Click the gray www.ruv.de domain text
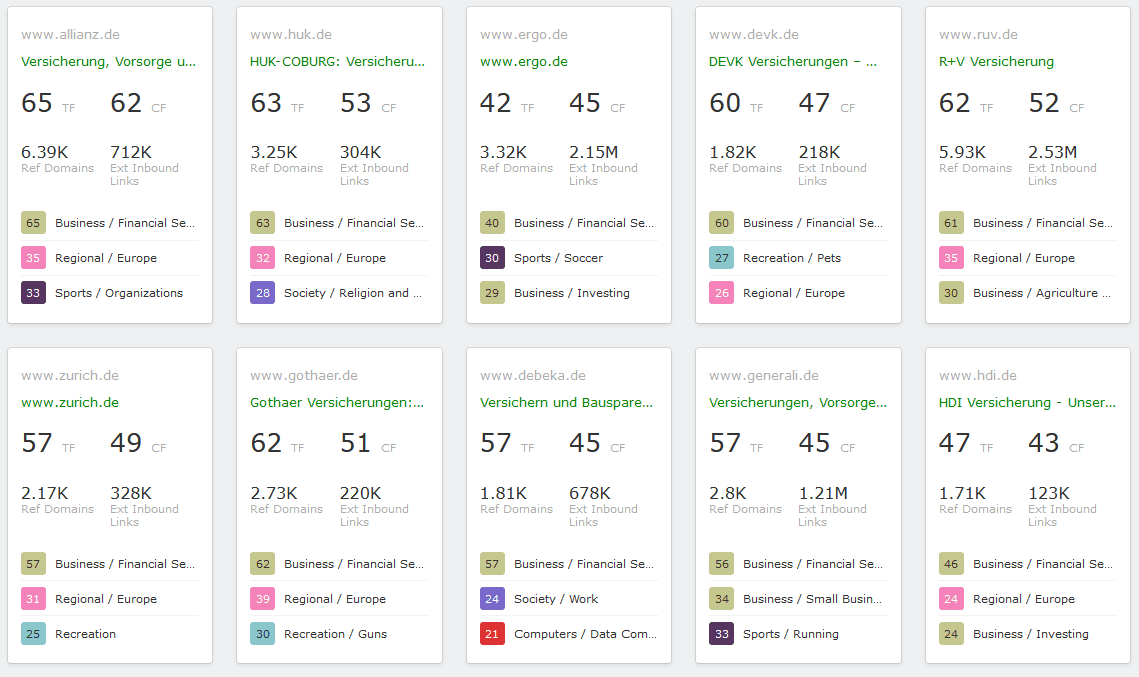The width and height of the screenshot is (1139, 677). click(x=978, y=34)
